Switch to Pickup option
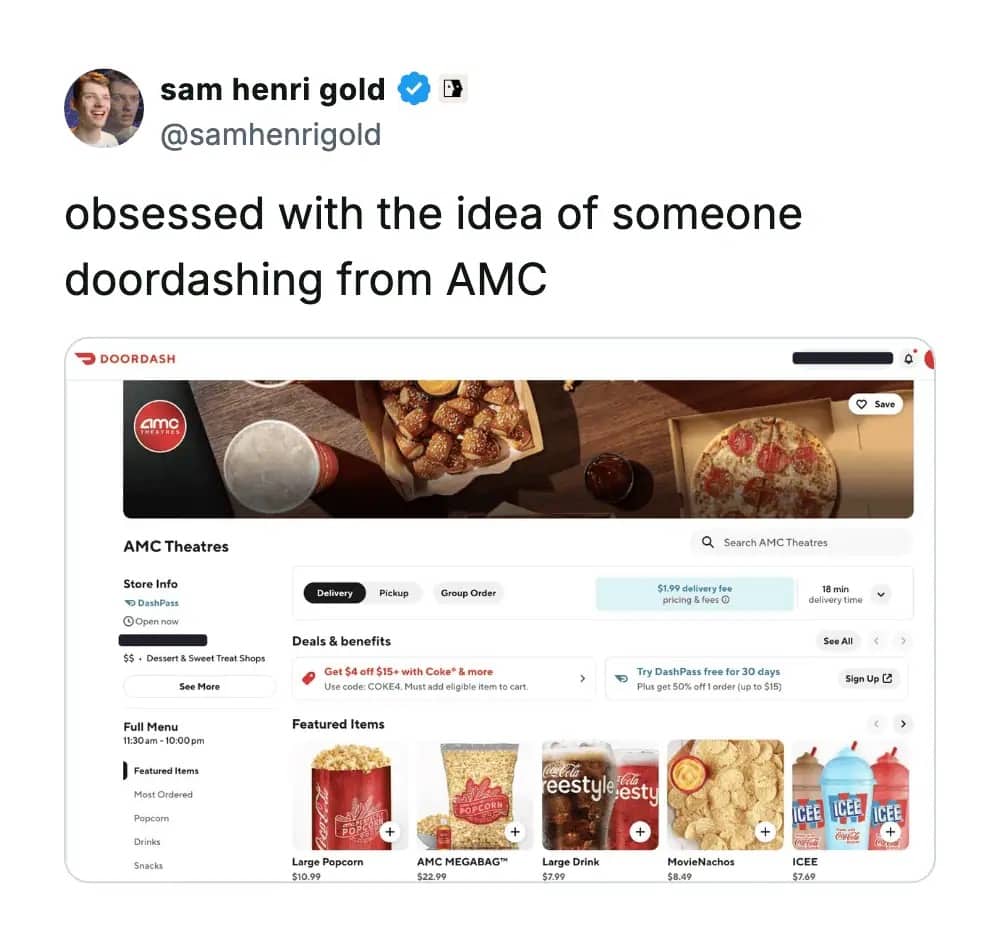1000x948 pixels. click(393, 593)
